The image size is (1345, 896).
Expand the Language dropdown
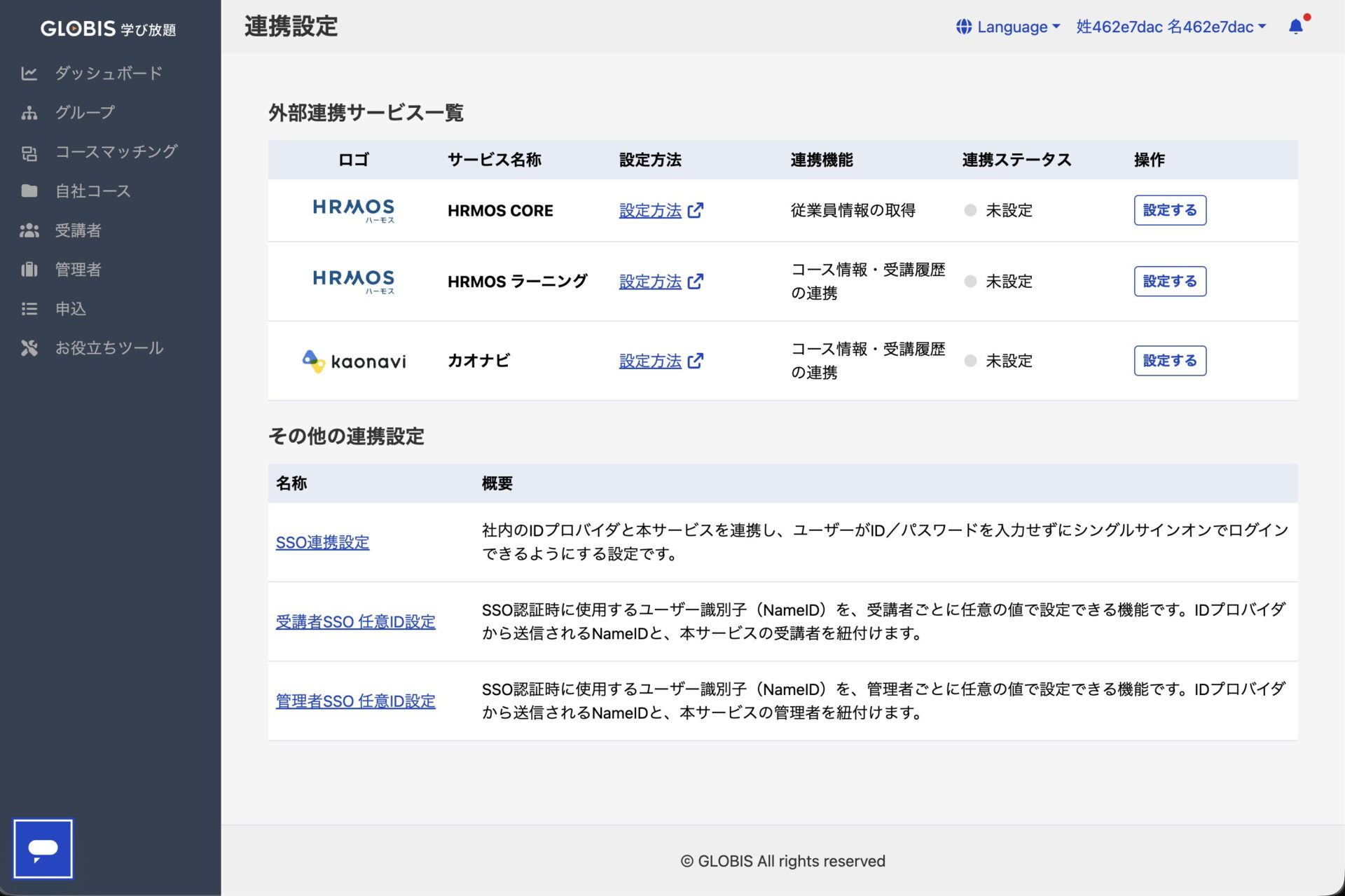click(1008, 27)
